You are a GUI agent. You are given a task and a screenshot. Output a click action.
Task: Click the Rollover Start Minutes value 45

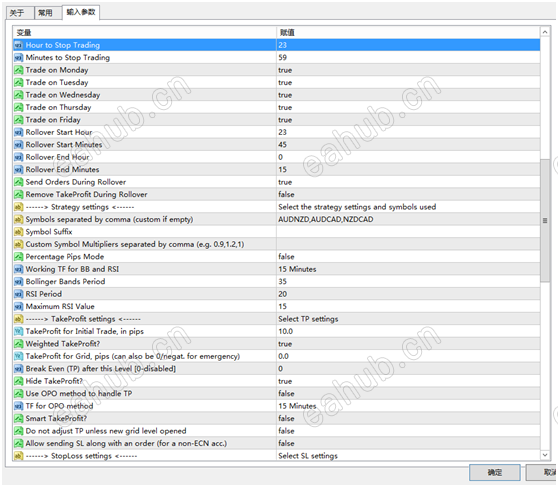408,145
